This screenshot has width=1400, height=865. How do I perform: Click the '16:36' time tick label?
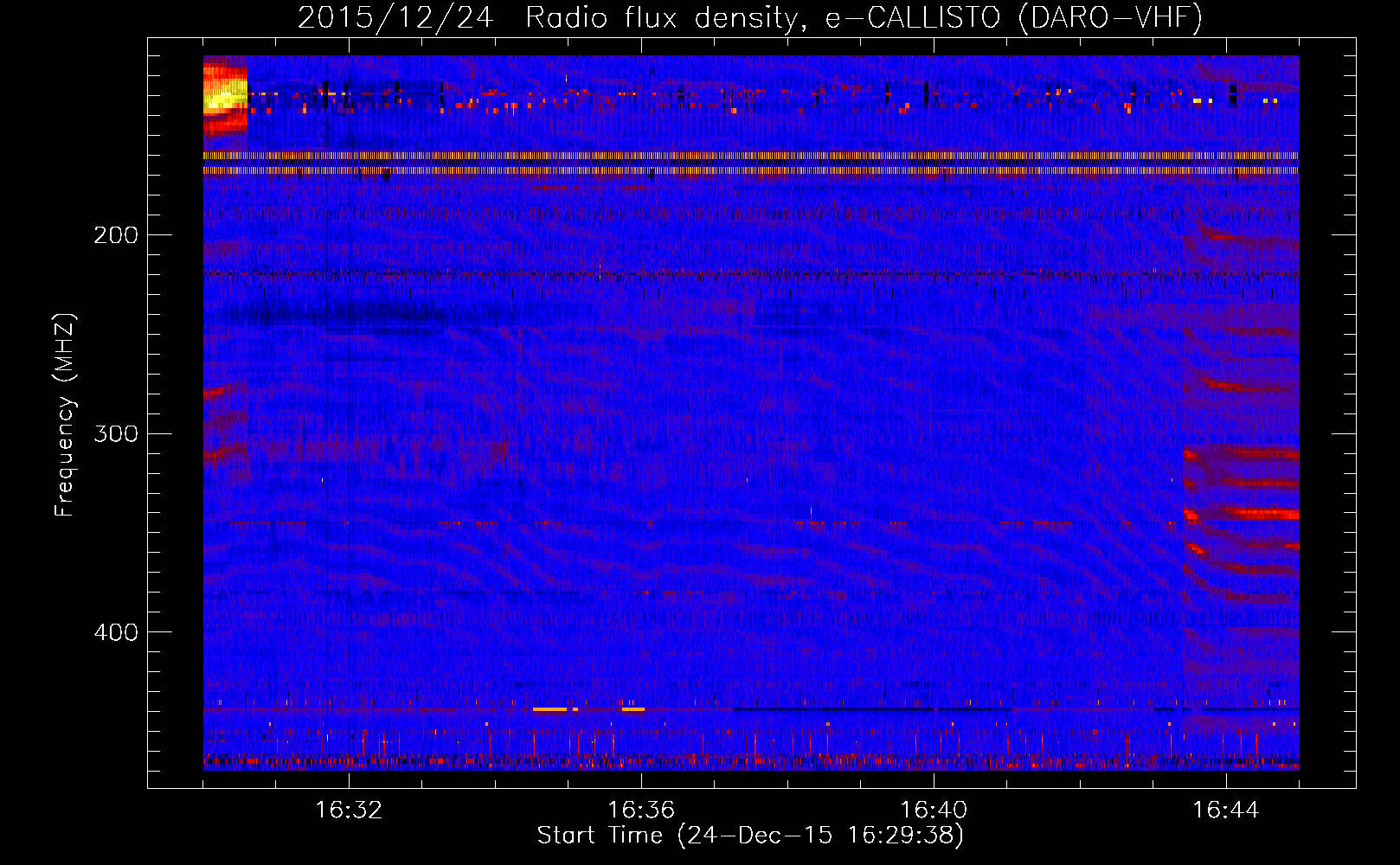coord(641,811)
